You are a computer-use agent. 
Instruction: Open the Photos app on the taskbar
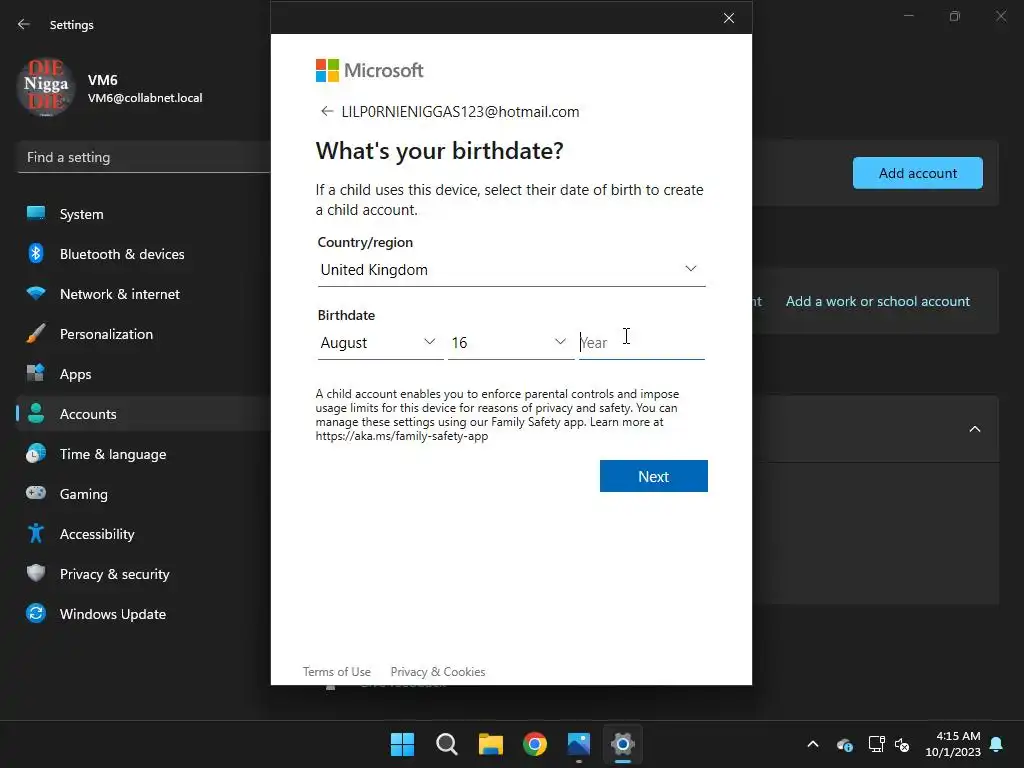[x=579, y=744]
